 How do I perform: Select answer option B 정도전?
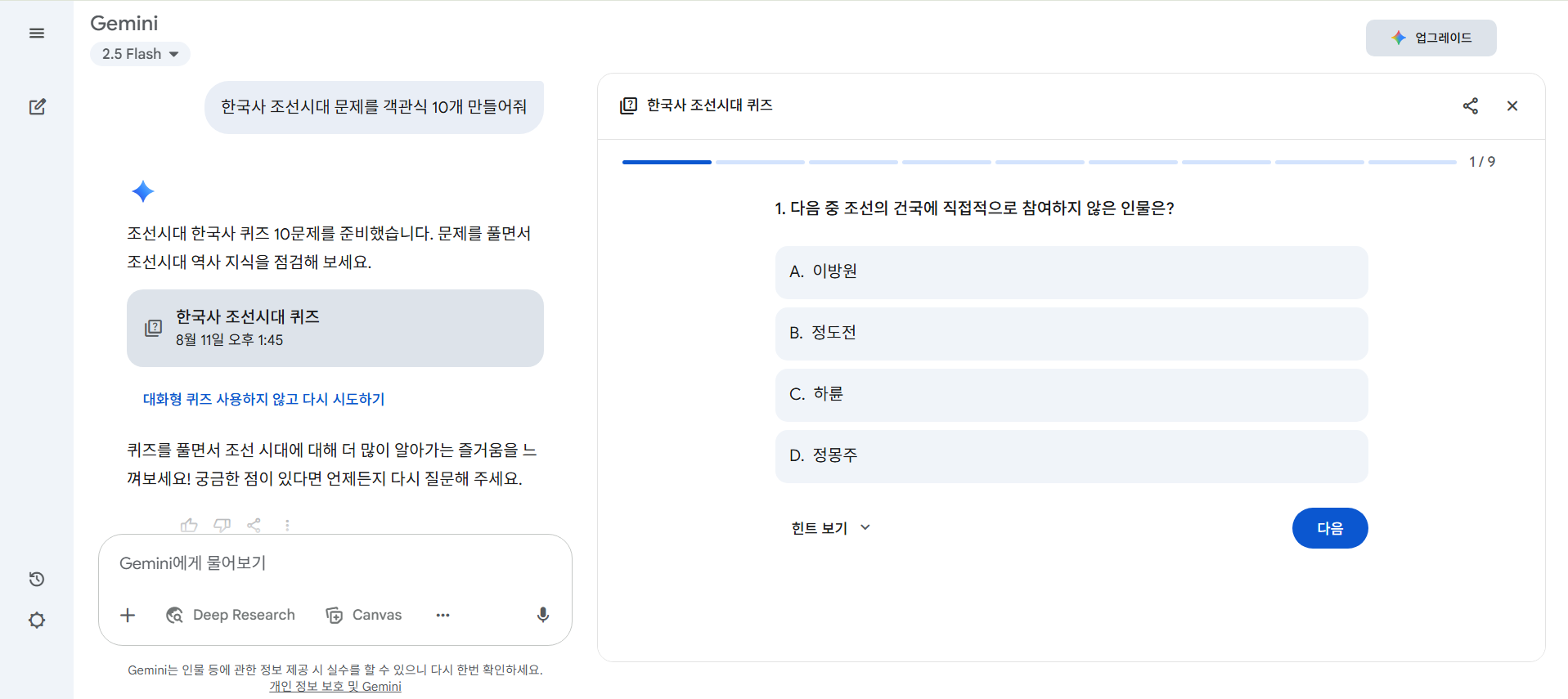point(1071,334)
